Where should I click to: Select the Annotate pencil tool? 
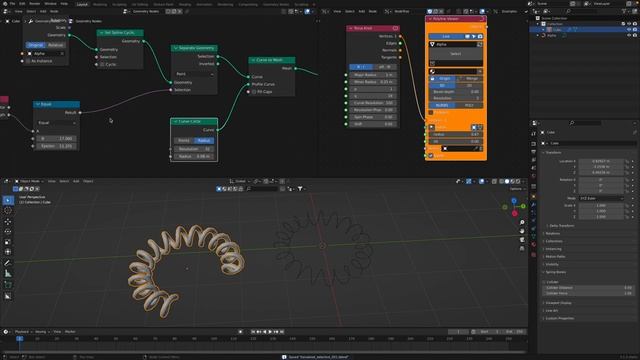click(8, 263)
